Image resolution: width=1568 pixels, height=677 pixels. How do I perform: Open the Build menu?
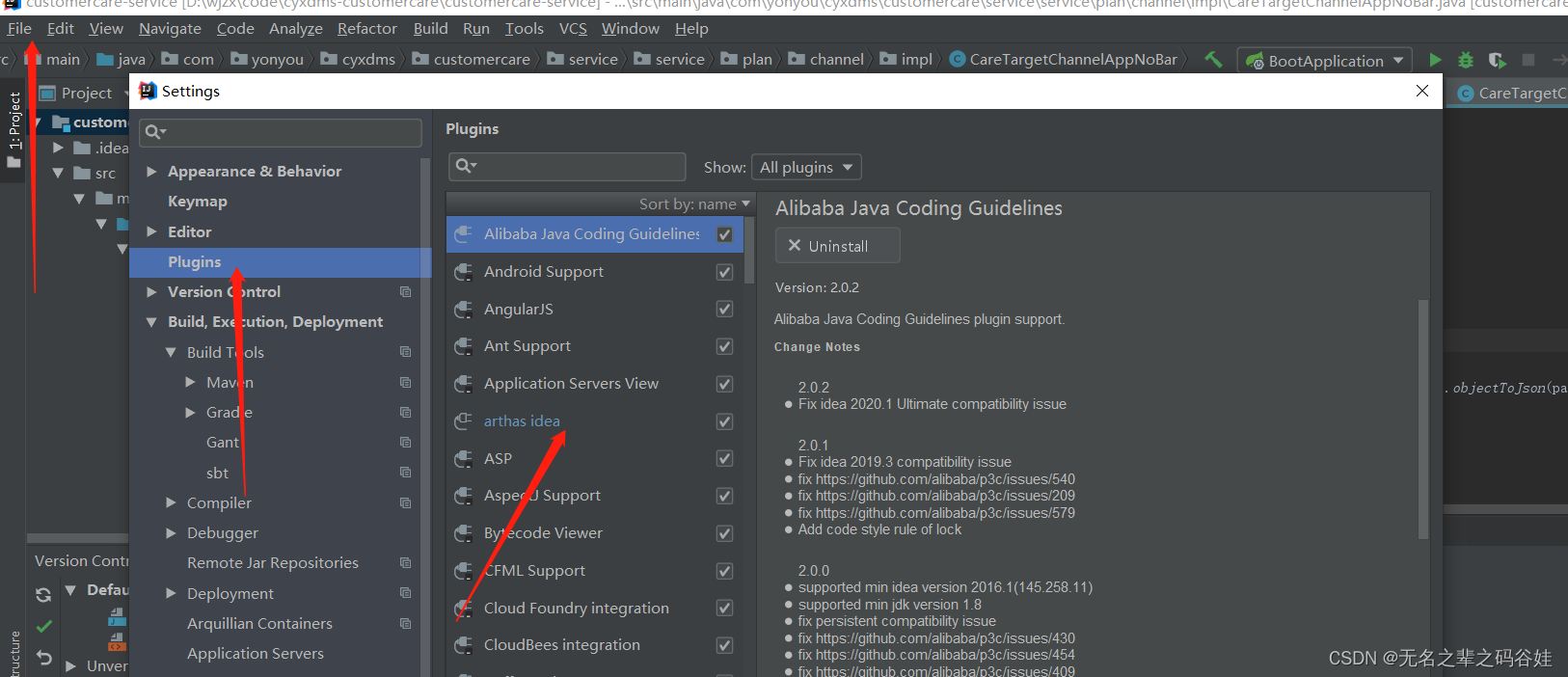pos(430,29)
